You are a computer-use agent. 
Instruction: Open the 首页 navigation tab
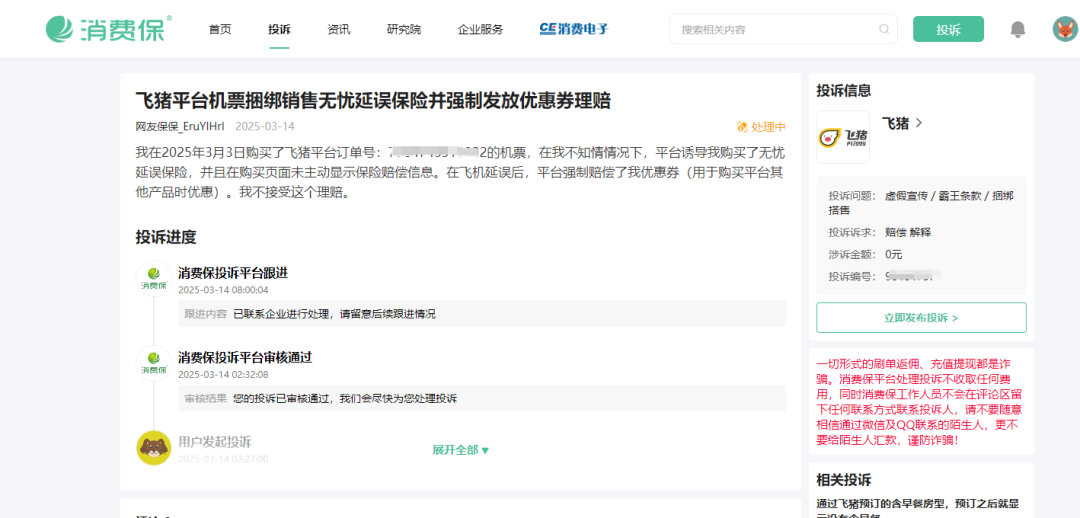pyautogui.click(x=220, y=30)
